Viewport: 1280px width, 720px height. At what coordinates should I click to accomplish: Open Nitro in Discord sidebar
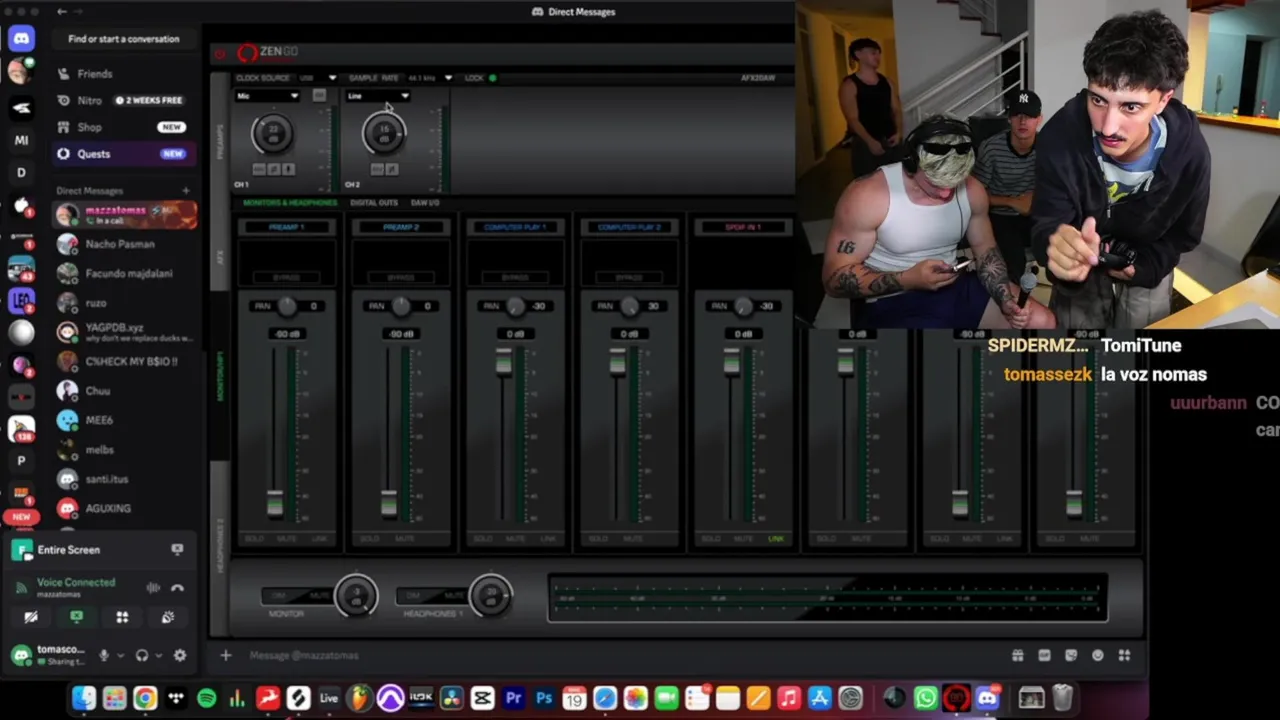[124, 101]
